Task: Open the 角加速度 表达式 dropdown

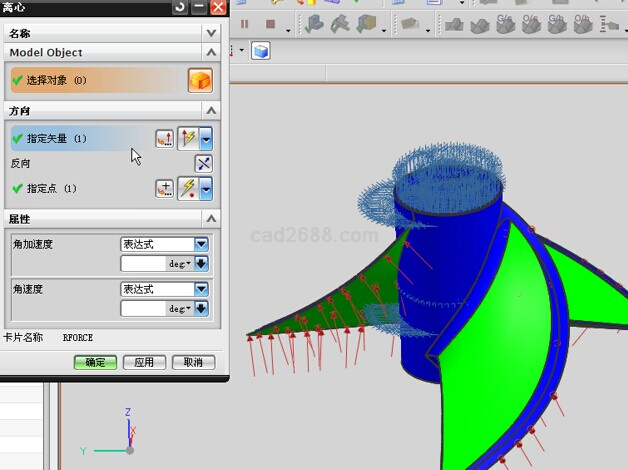Action: (x=201, y=244)
